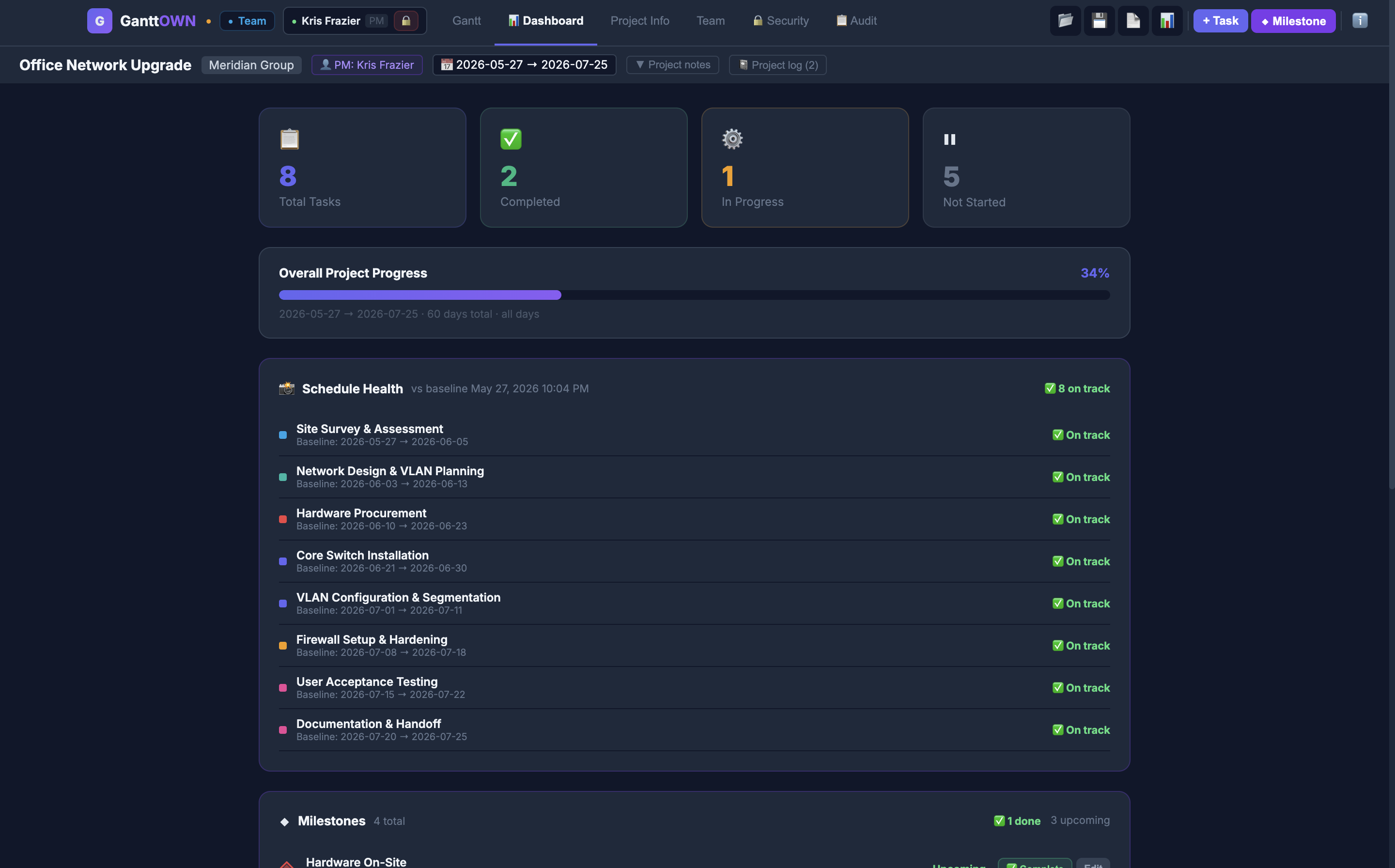Click the Firewall Setup & Hardening task name
The image size is (1395, 868).
[372, 639]
